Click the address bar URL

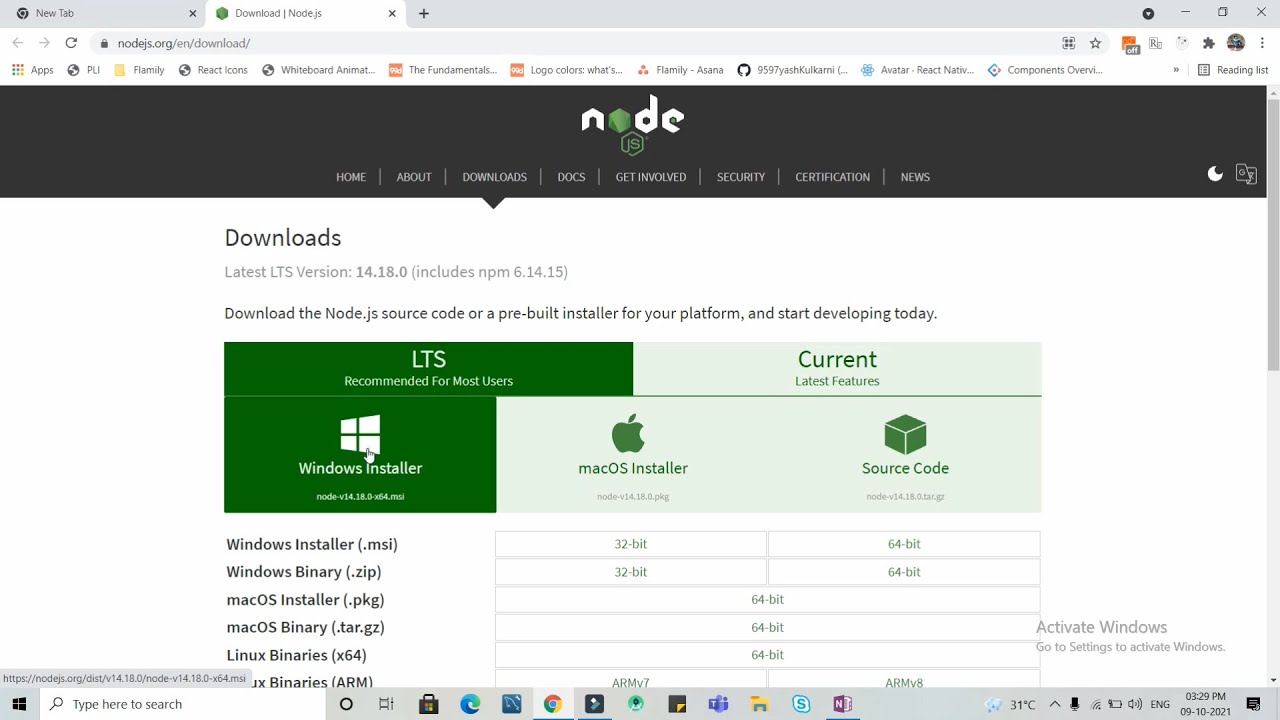[x=184, y=43]
